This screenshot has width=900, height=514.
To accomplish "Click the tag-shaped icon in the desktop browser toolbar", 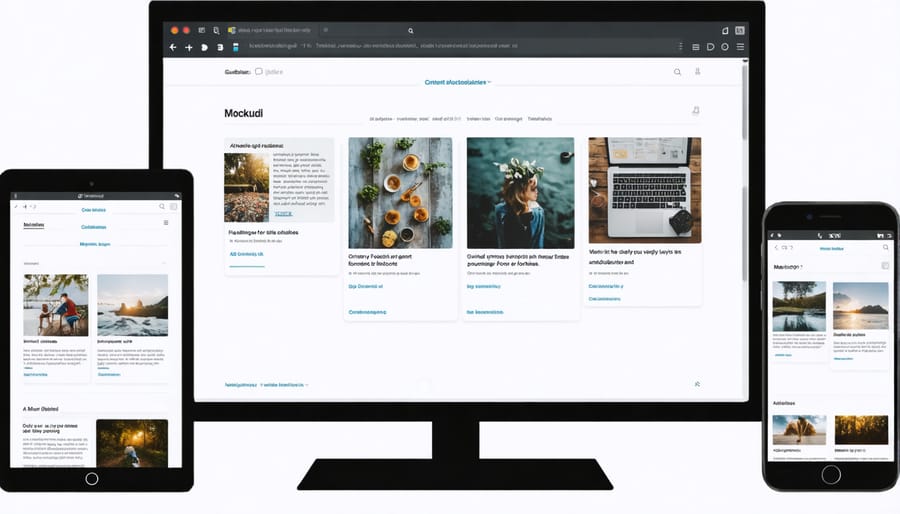I will click(711, 46).
